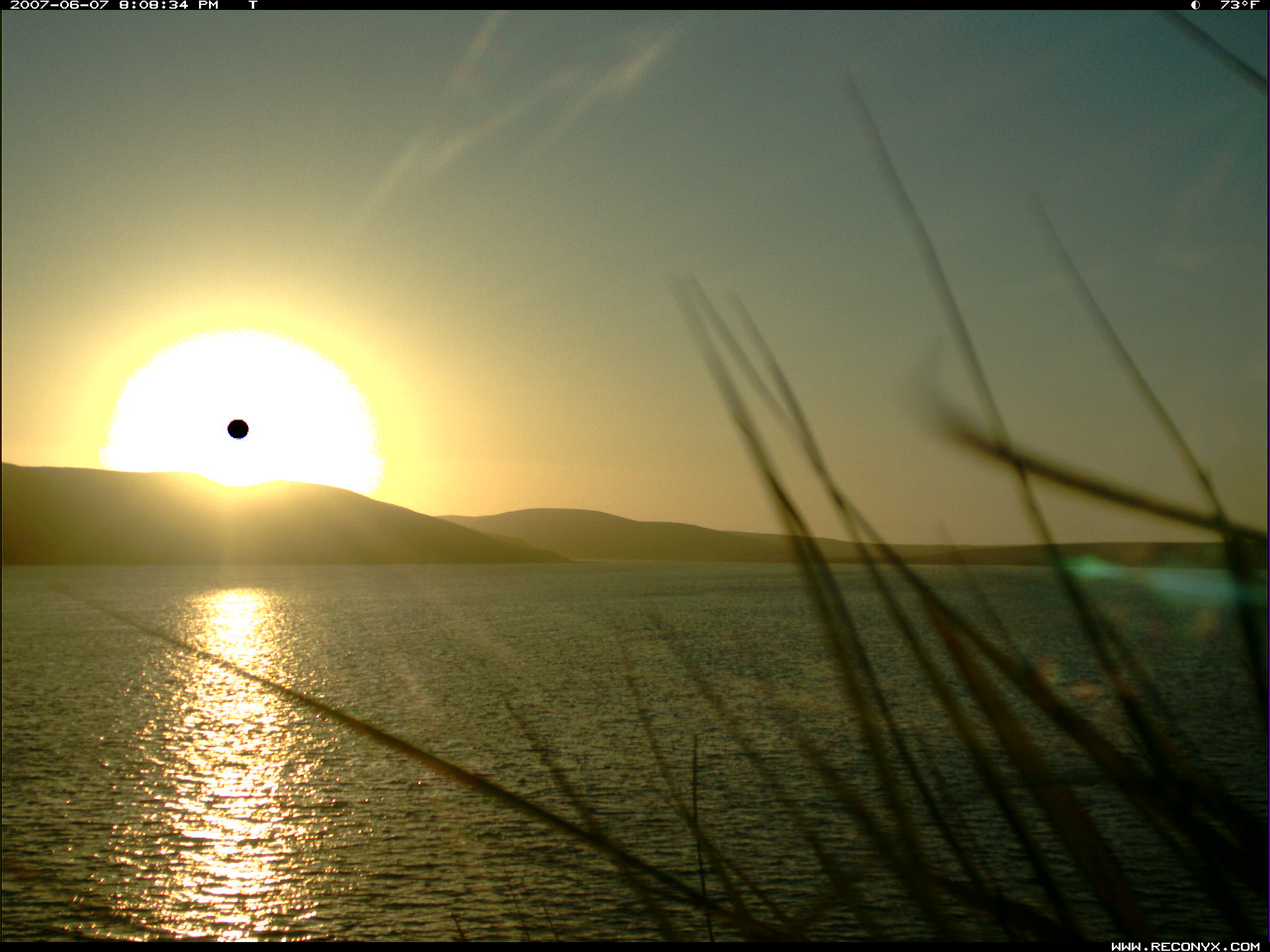Click the 73°F temperature reading
The image size is (1270, 952).
click(1239, 5)
